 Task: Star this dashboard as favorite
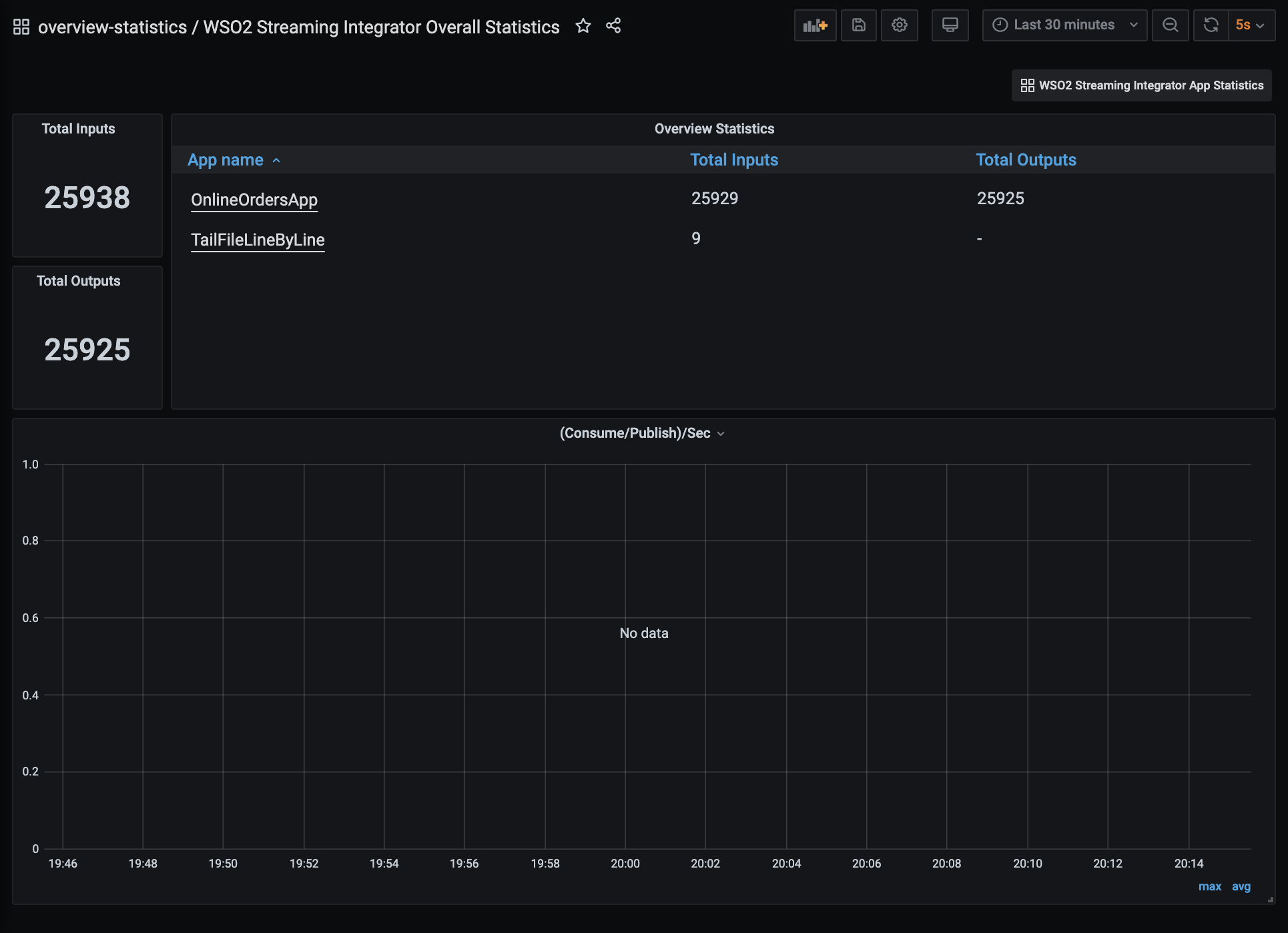coord(583,26)
